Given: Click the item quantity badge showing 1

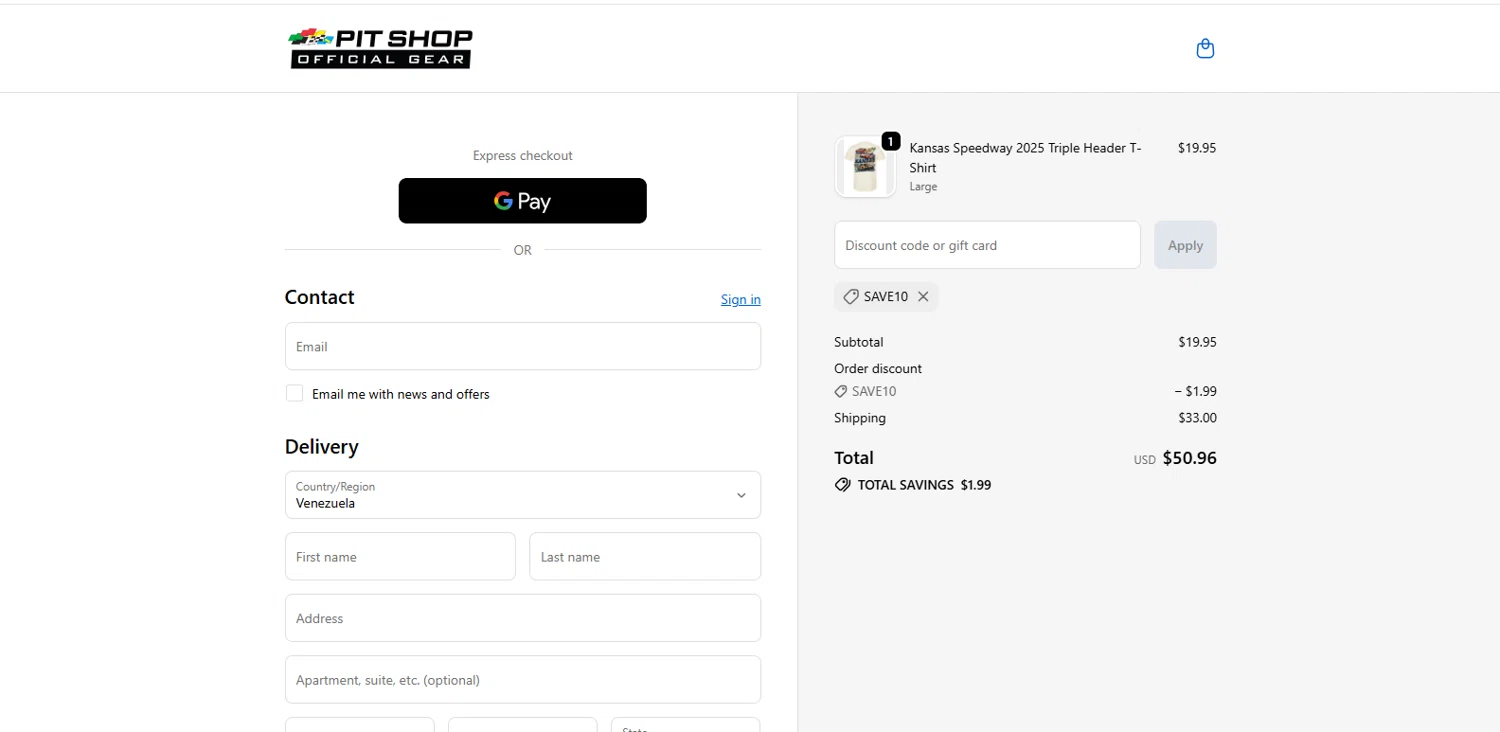Looking at the screenshot, I should click(890, 141).
